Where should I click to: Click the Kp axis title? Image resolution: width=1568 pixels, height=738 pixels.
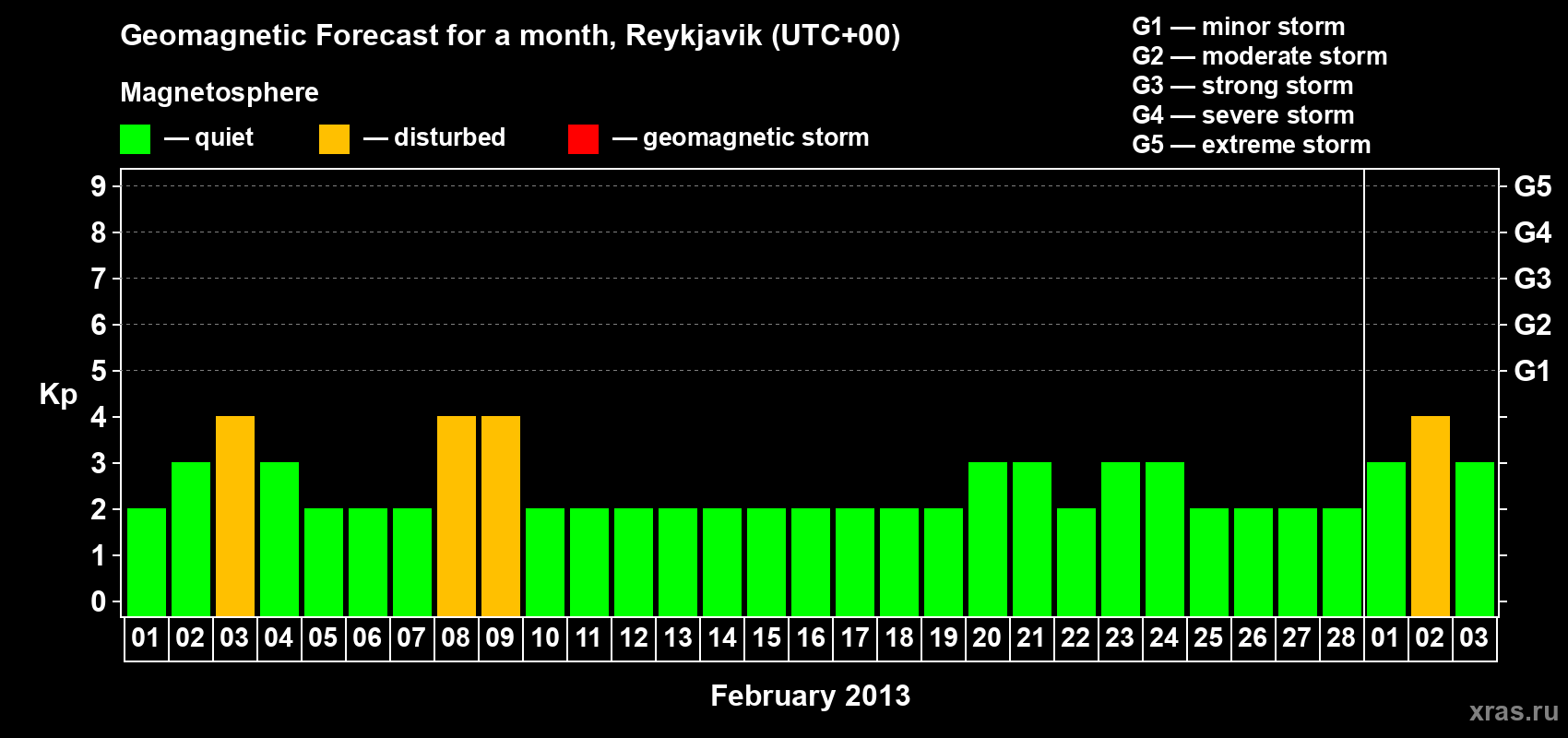coord(58,394)
